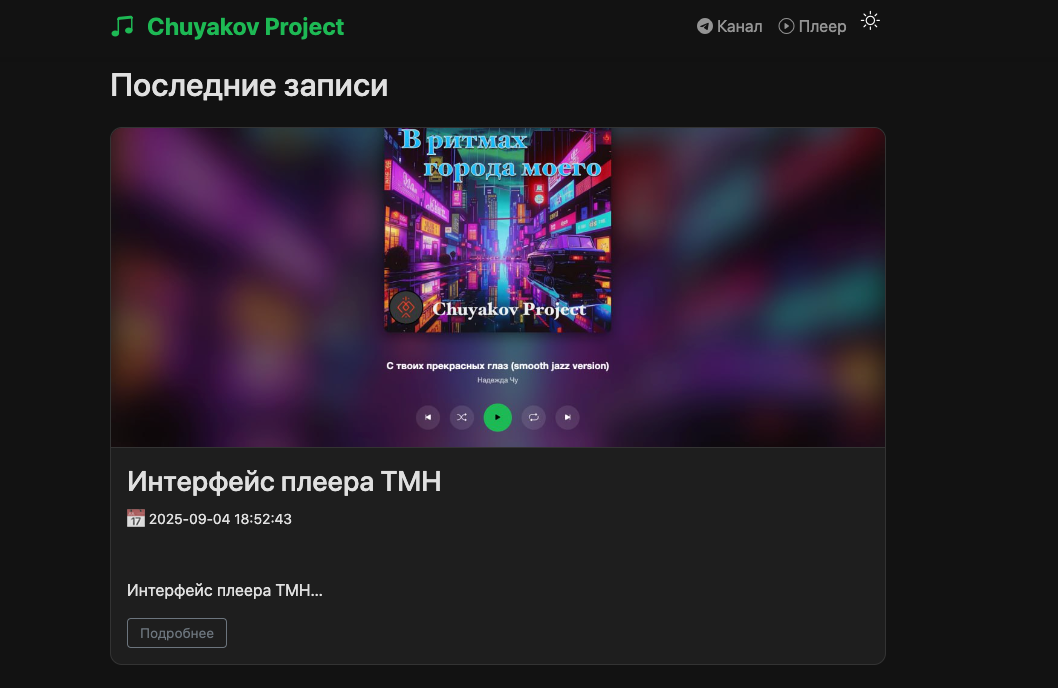Open the Плеер navigation item

pyautogui.click(x=812, y=26)
